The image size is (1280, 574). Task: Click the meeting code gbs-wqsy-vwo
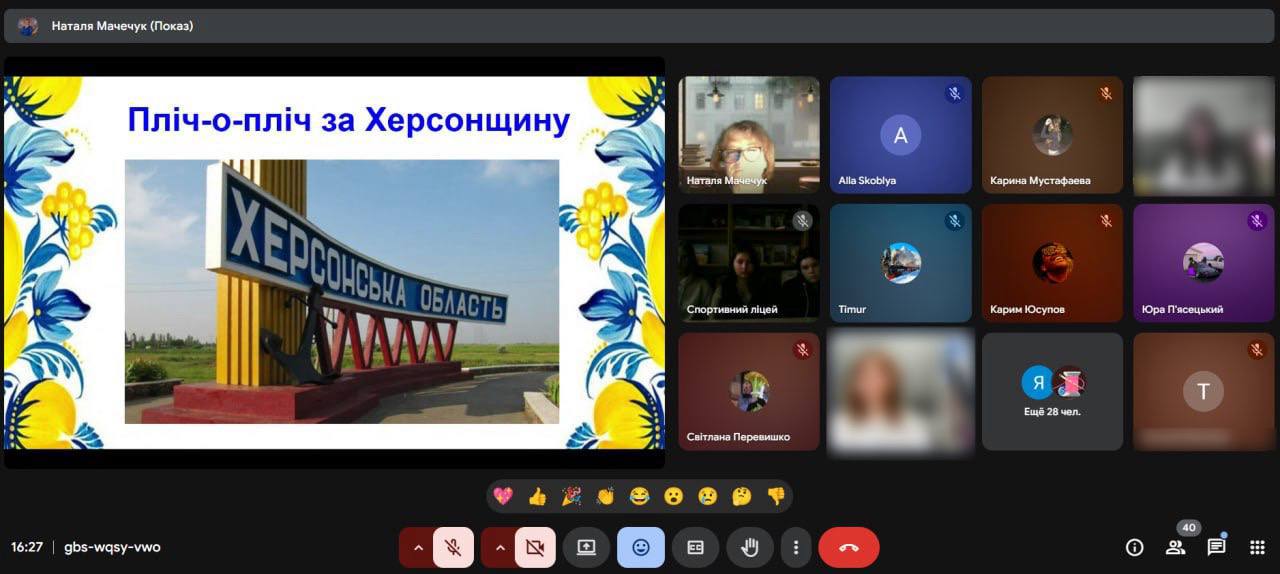112,547
